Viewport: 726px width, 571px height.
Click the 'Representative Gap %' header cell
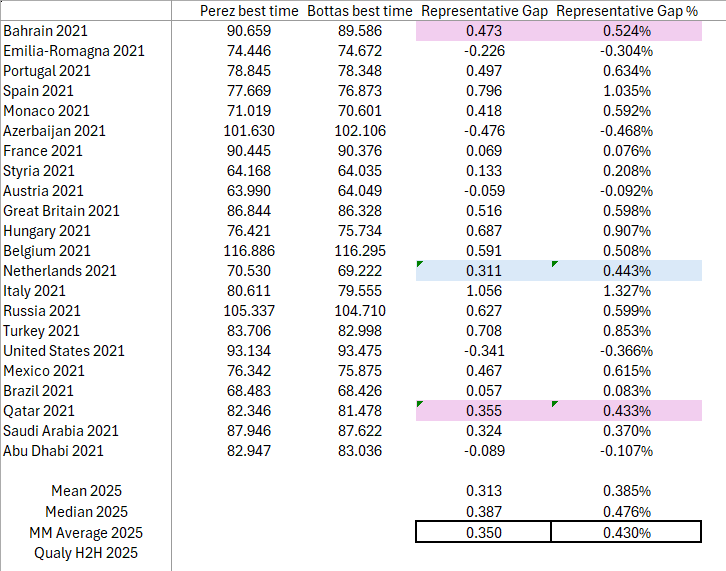(x=627, y=11)
